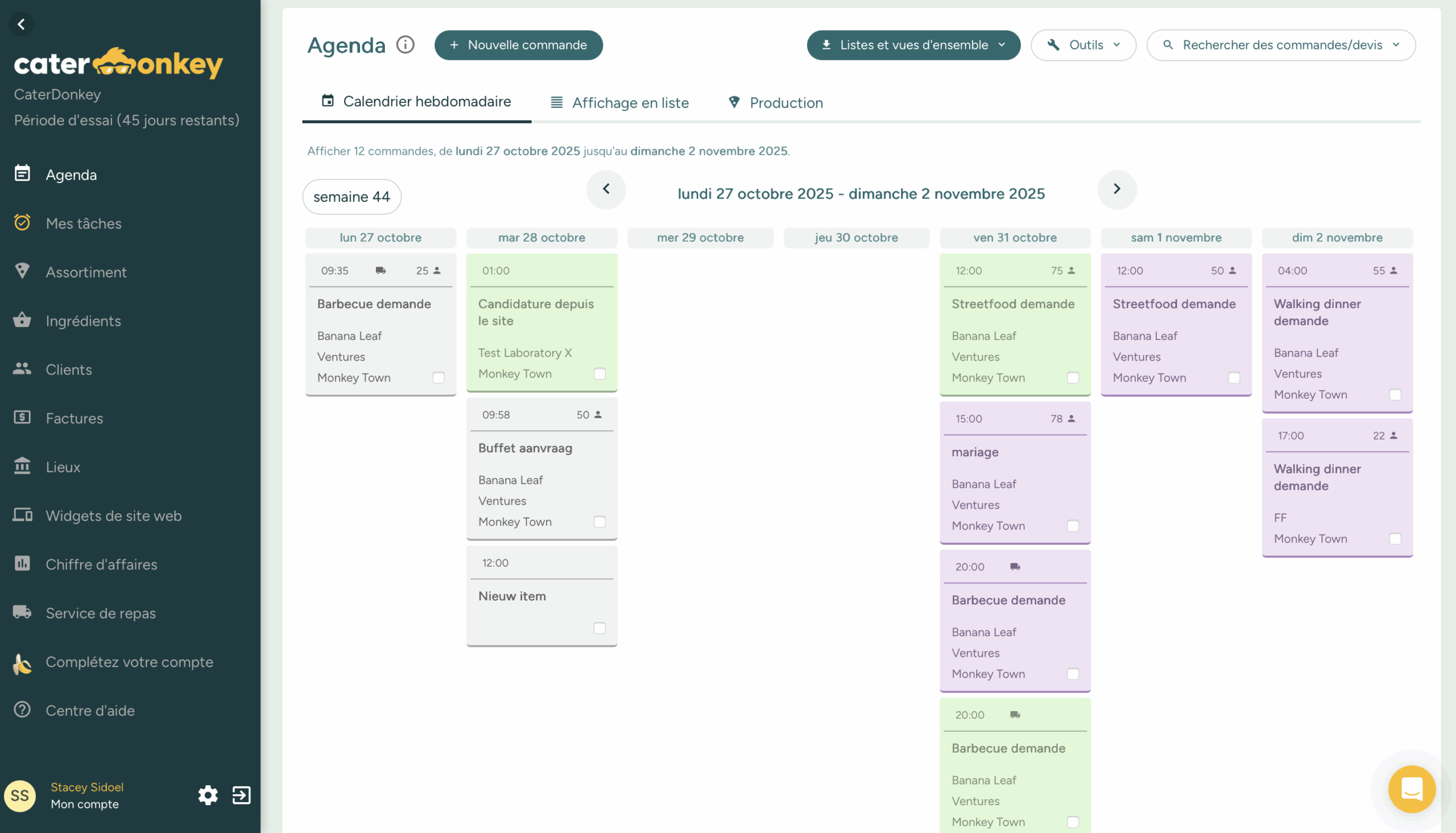
Task: Click the Agenda info icon
Action: coord(405,44)
